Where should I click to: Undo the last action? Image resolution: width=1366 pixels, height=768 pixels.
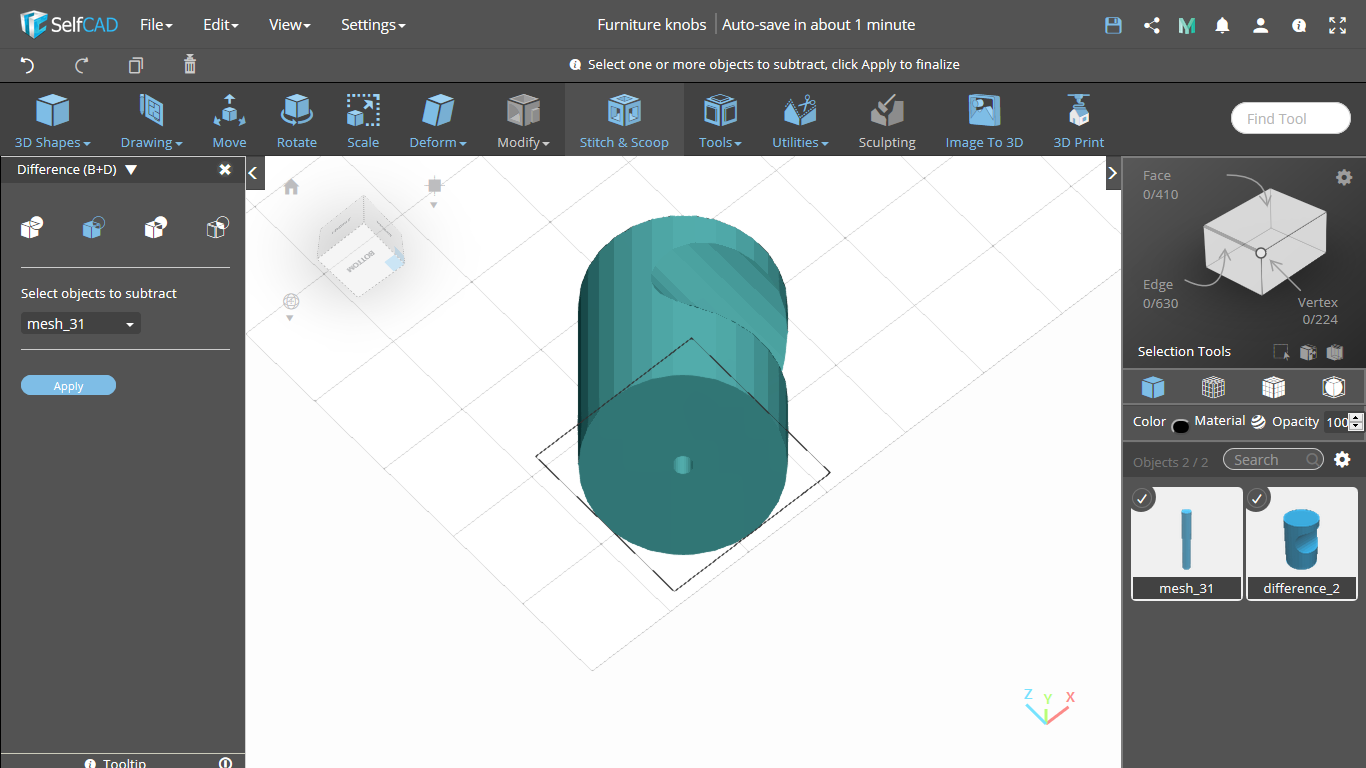click(x=27, y=65)
